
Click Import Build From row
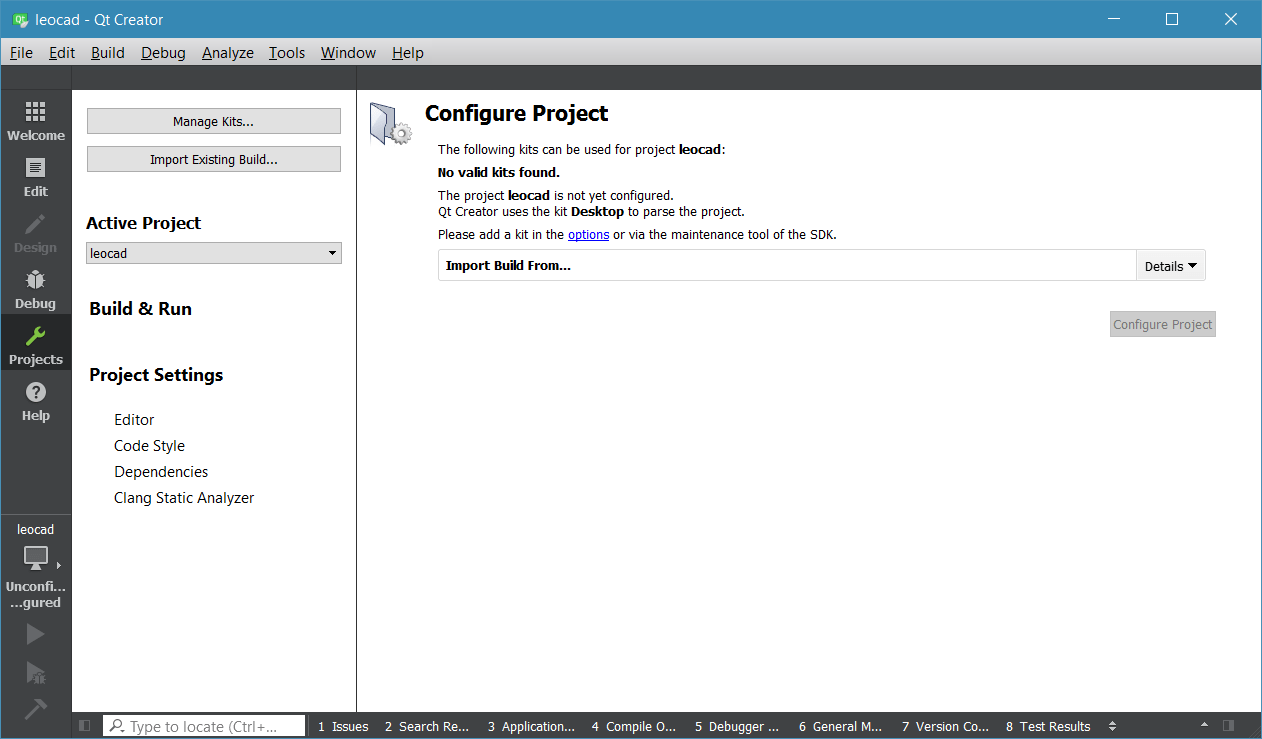[787, 266]
